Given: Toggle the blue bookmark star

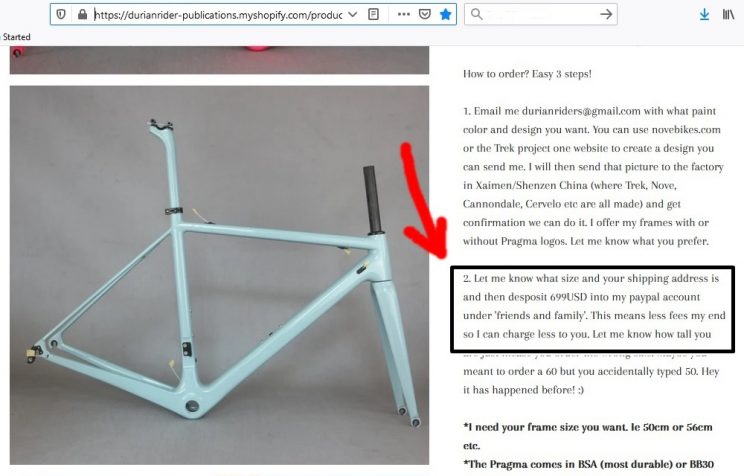Looking at the screenshot, I should click(445, 14).
